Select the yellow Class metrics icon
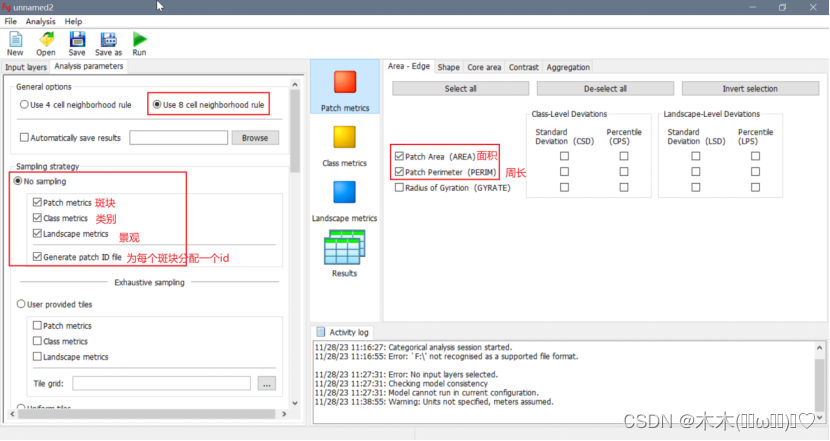This screenshot has height=441, width=830. click(345, 137)
